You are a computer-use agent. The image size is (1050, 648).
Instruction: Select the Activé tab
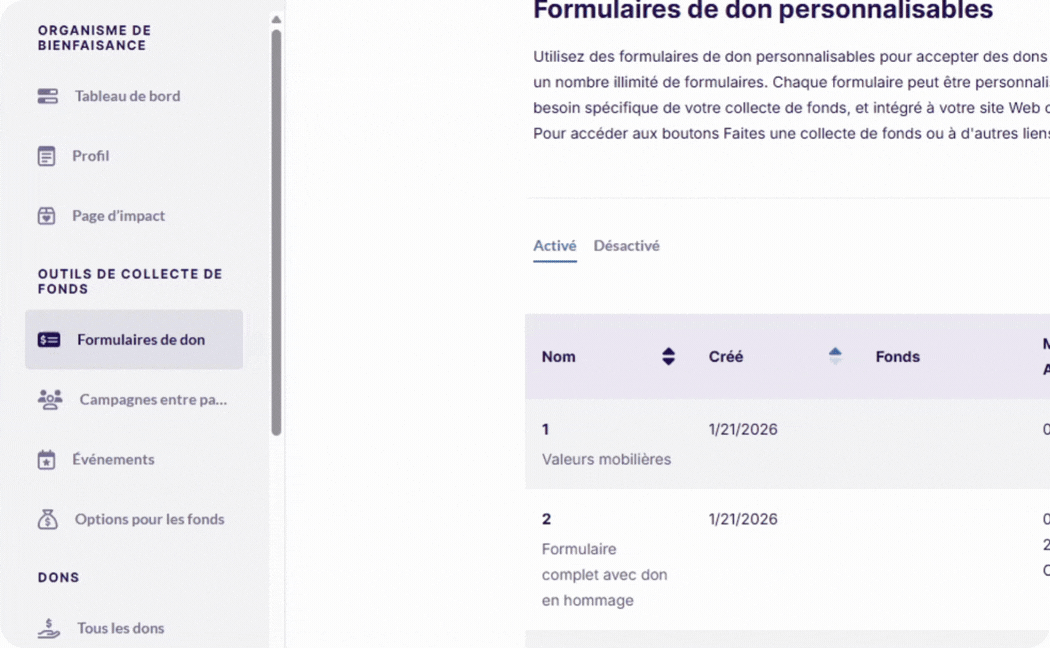point(554,246)
